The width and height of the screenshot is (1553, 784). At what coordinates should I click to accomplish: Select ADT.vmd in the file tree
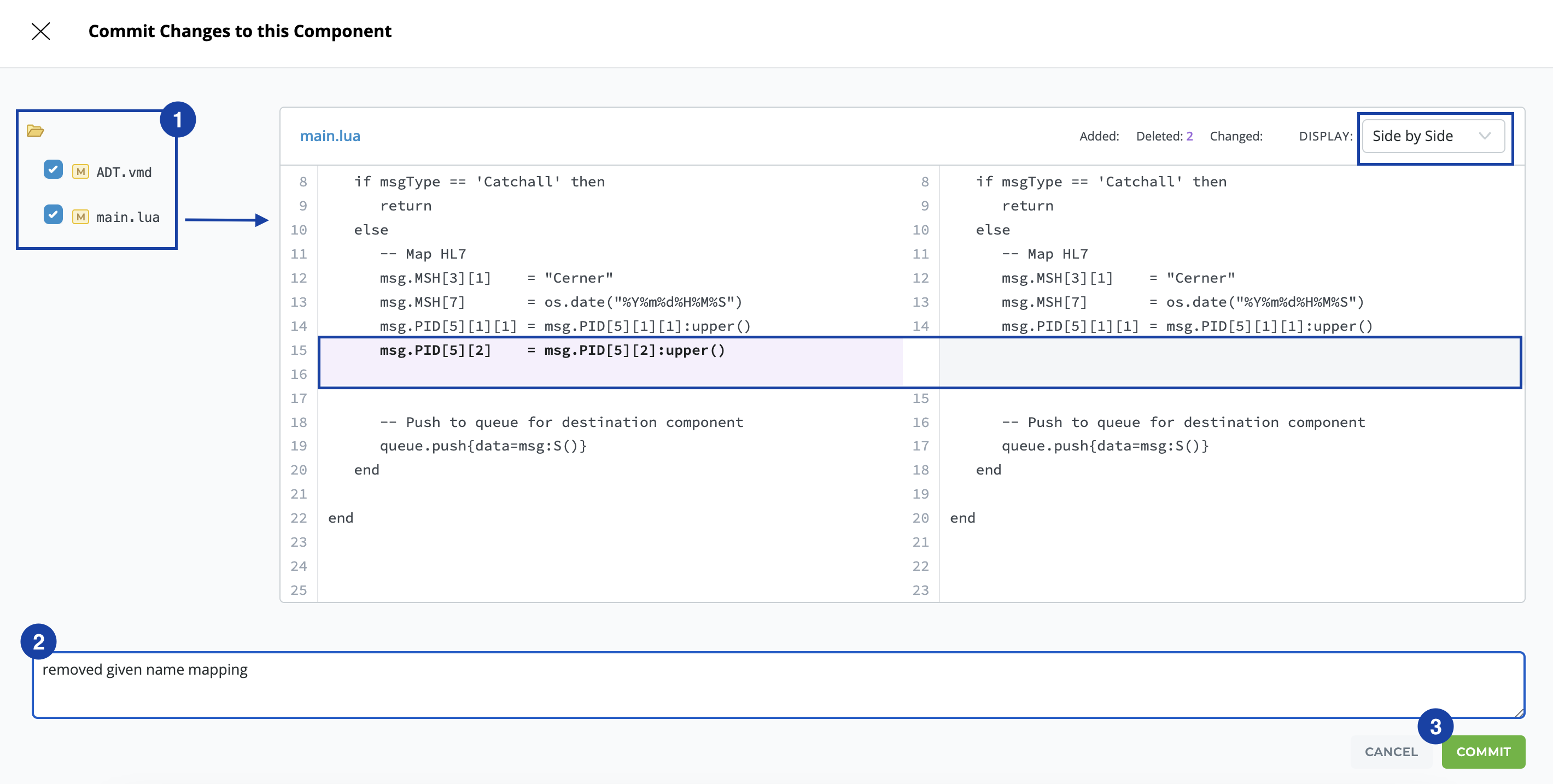(124, 172)
